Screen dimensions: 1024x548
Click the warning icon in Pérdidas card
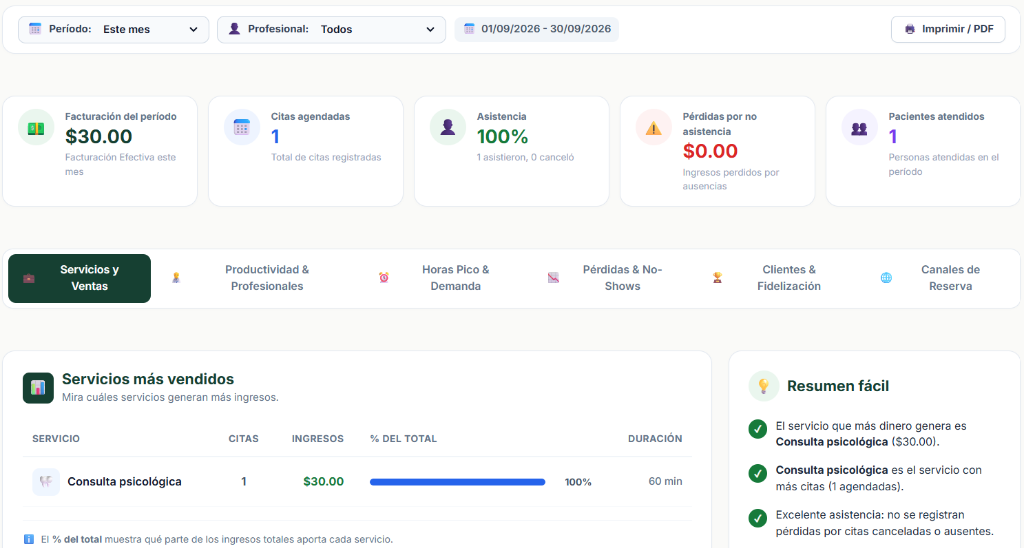[653, 127]
